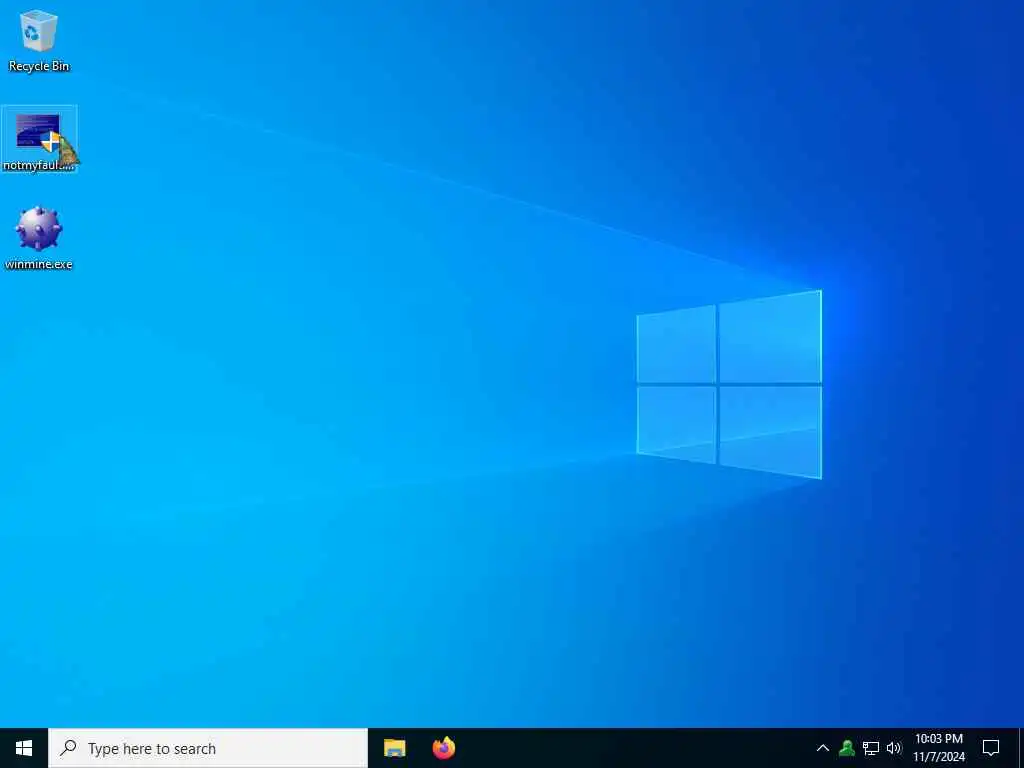1024x768 pixels.
Task: Open the Action Center notifications icon
Action: 991,748
